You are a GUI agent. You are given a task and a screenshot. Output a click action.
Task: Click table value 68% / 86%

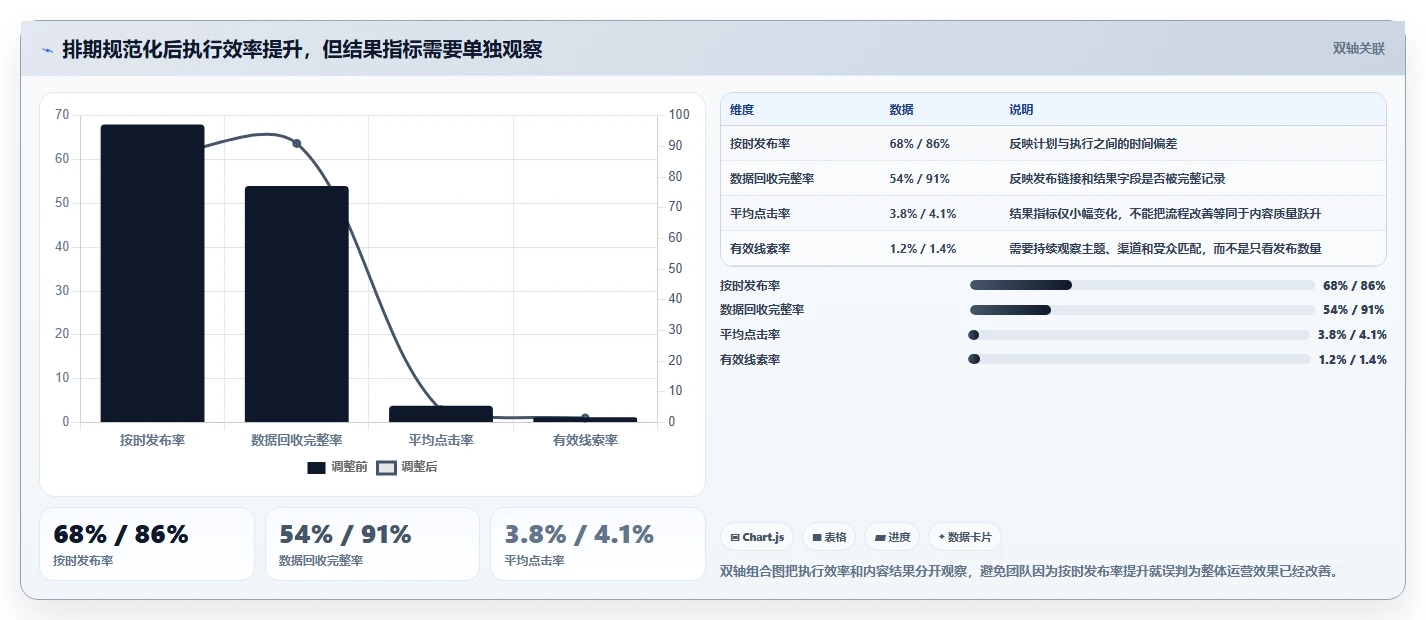click(919, 144)
